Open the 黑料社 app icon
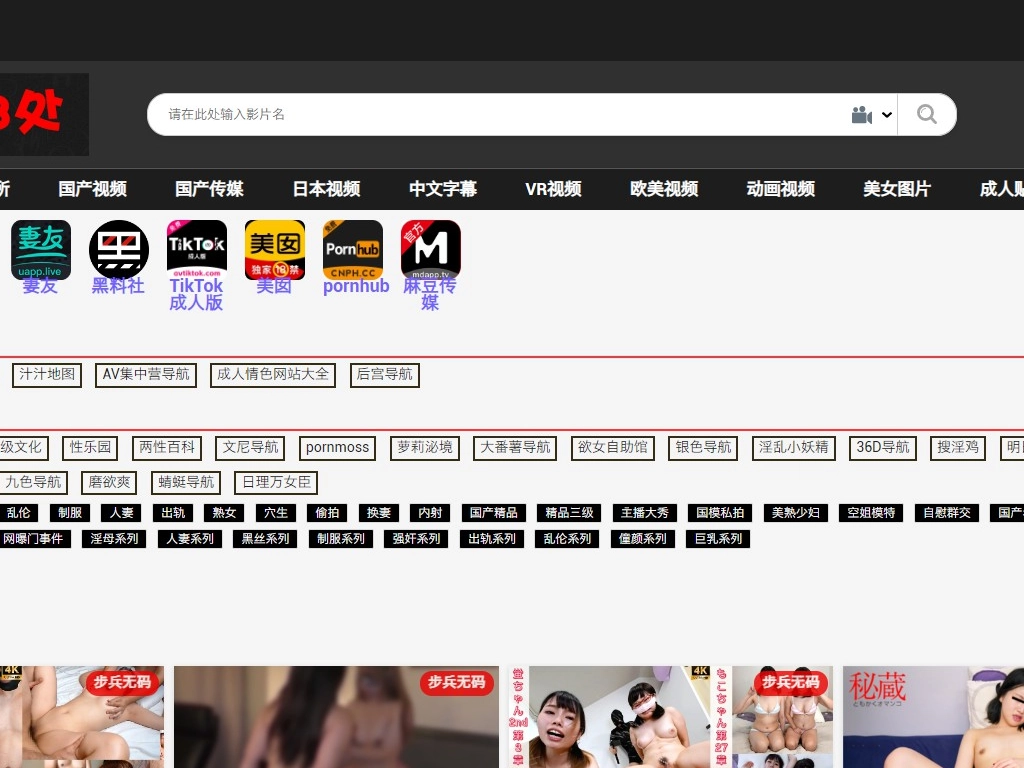Image resolution: width=1024 pixels, height=768 pixels. (119, 250)
